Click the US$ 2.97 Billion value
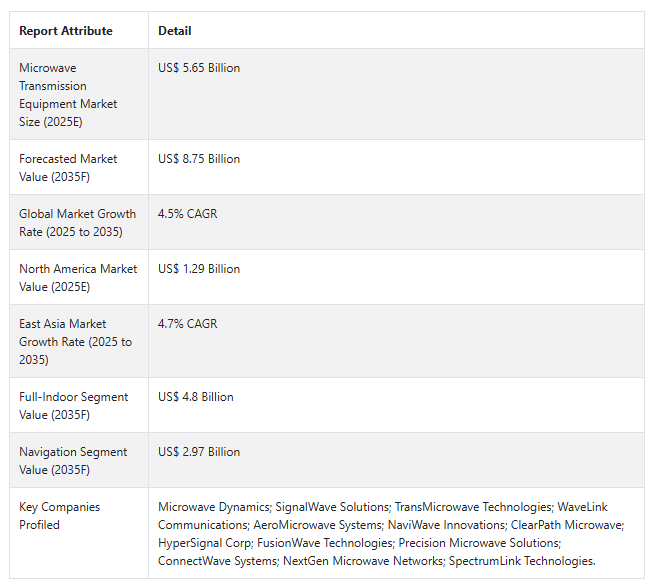Screen dimensions: 651x580 click(199, 452)
